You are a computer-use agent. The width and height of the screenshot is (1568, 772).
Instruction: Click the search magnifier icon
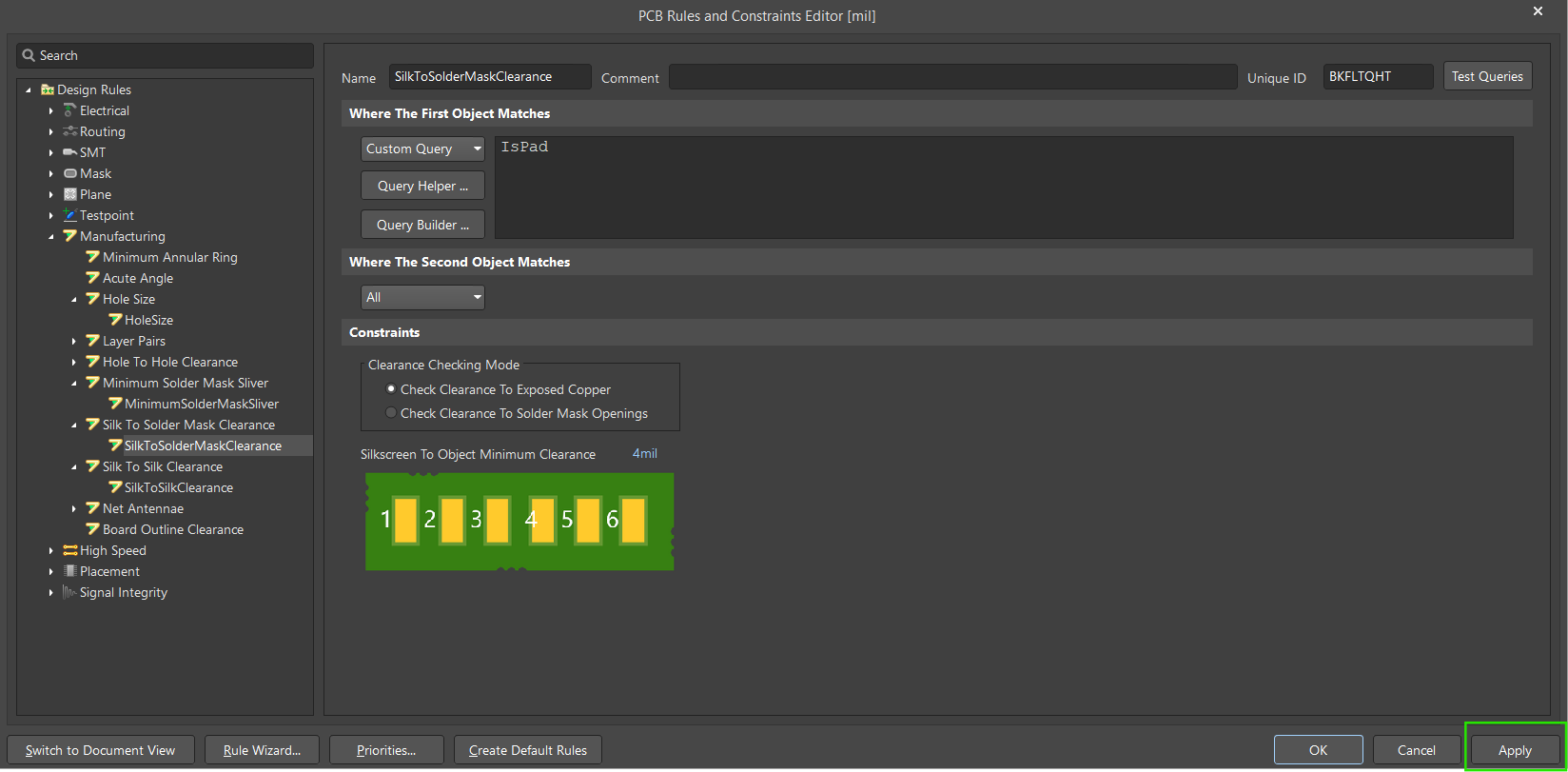(29, 55)
